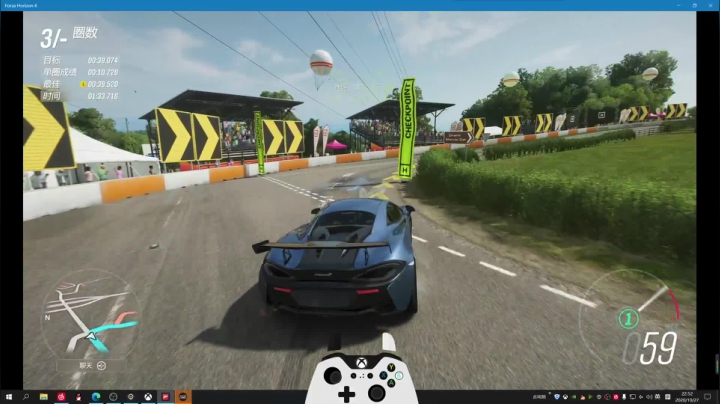Screen dimensions: 720x404
Task: Click the D-pad on controller overlay
Action: tap(347, 394)
